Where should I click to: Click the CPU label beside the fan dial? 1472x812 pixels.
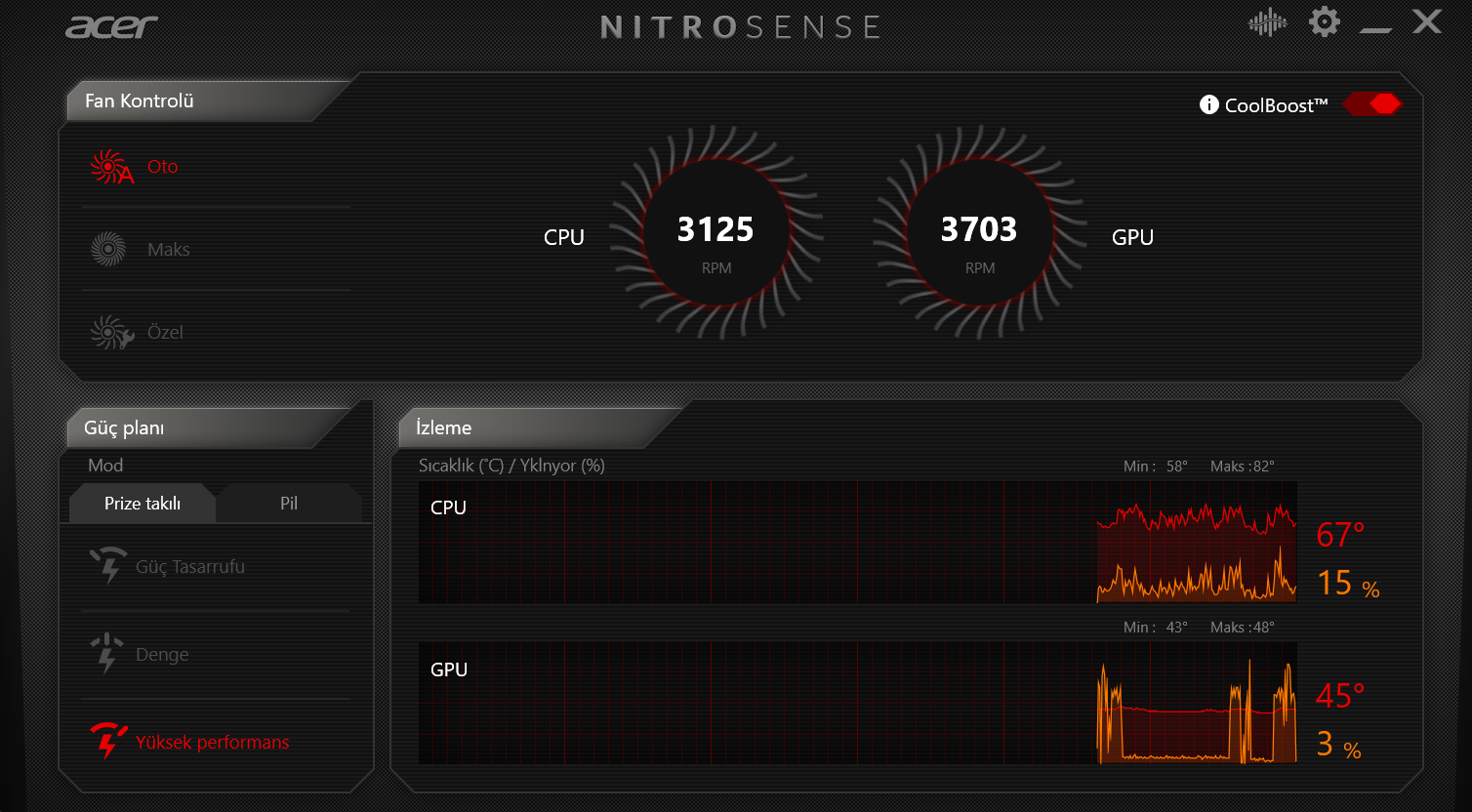(564, 237)
